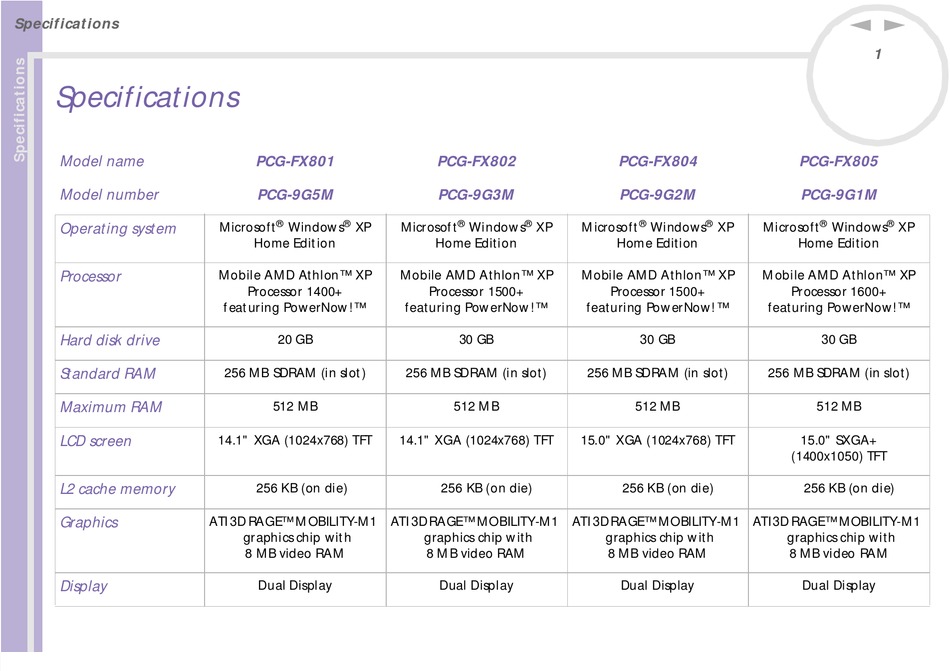Select the LCD screen row label
Screen dimensions: 950x671
(x=96, y=441)
